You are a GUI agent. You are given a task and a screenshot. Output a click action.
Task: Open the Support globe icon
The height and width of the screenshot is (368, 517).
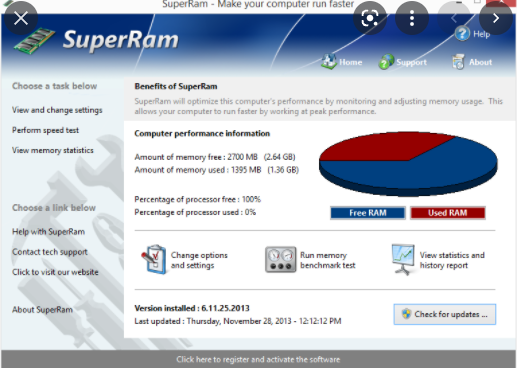pyautogui.click(x=386, y=62)
